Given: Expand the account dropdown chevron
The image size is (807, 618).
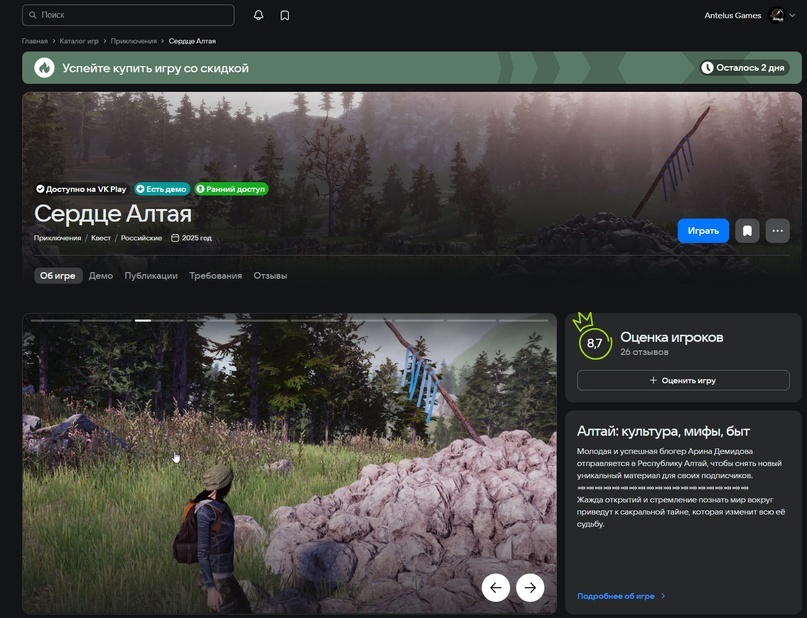Looking at the screenshot, I should coord(792,15).
